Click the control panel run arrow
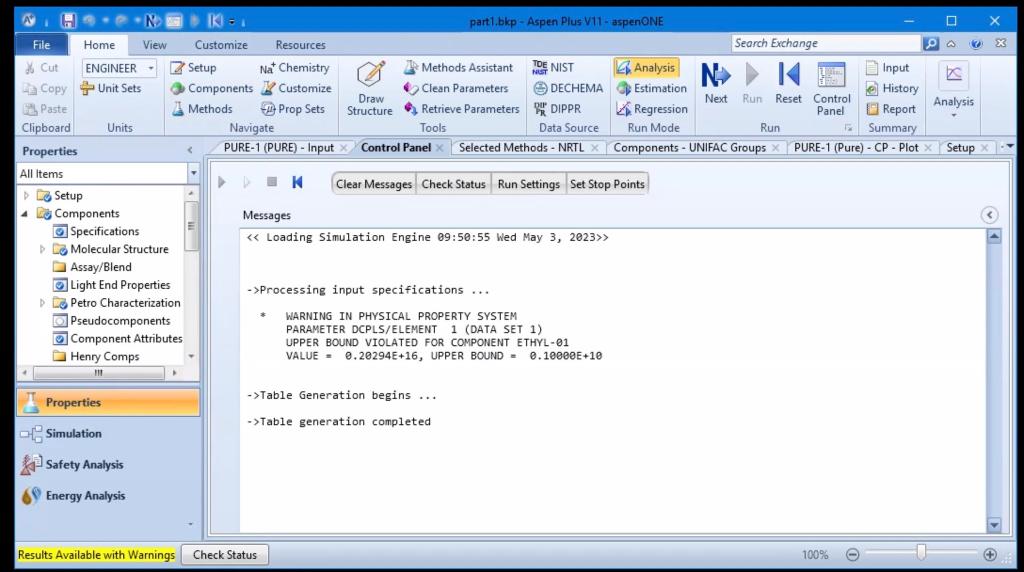The height and width of the screenshot is (572, 1024). click(x=222, y=182)
